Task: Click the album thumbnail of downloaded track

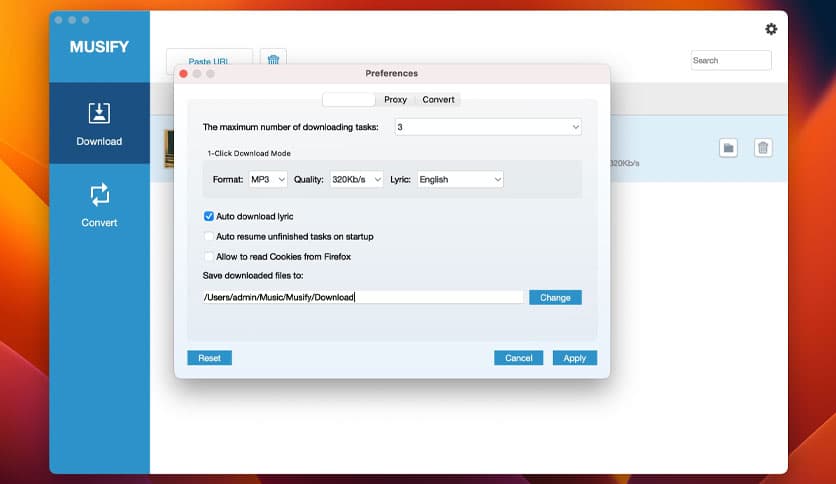Action: click(169, 148)
